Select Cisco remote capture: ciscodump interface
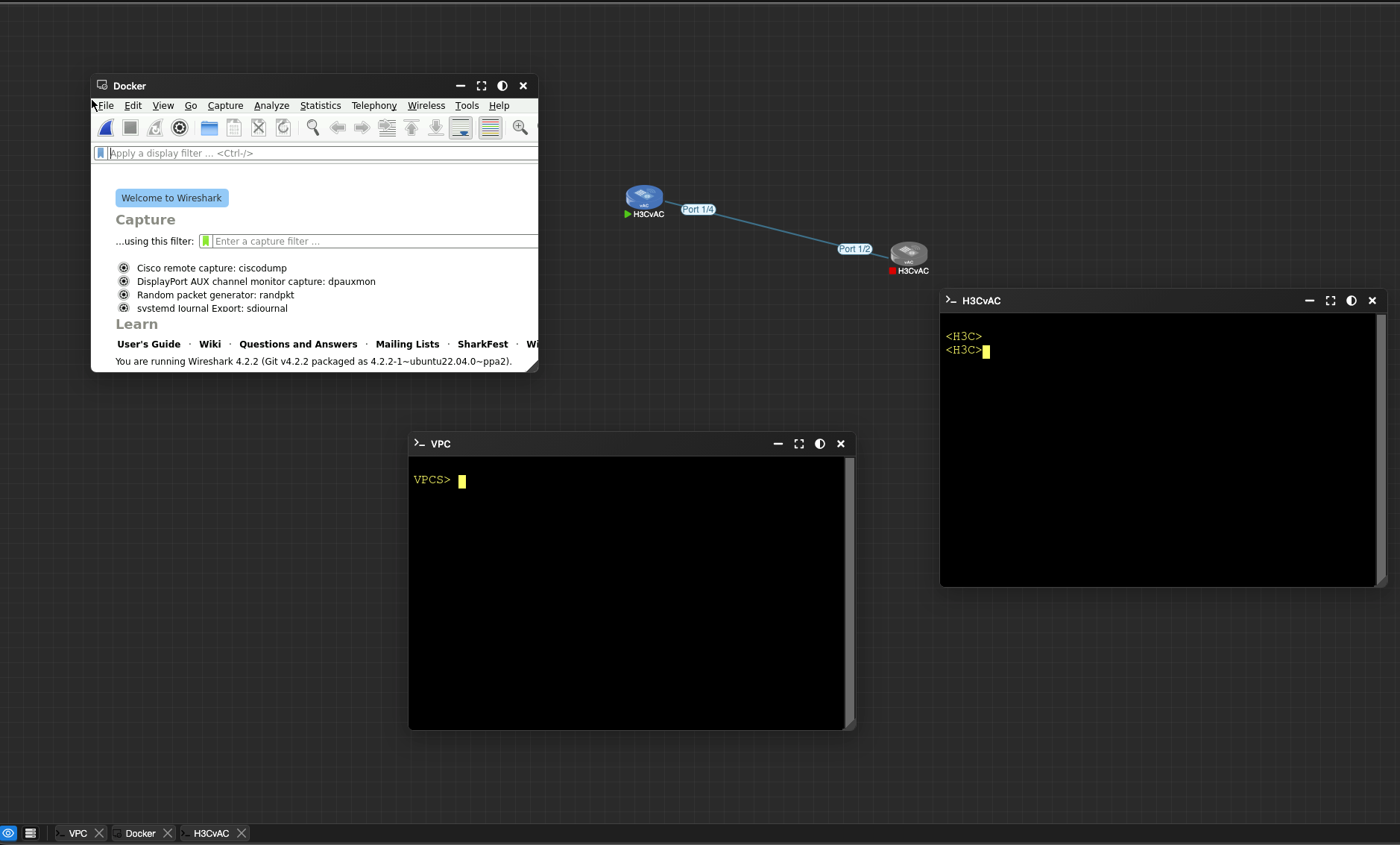This screenshot has width=1400, height=845. (212, 268)
